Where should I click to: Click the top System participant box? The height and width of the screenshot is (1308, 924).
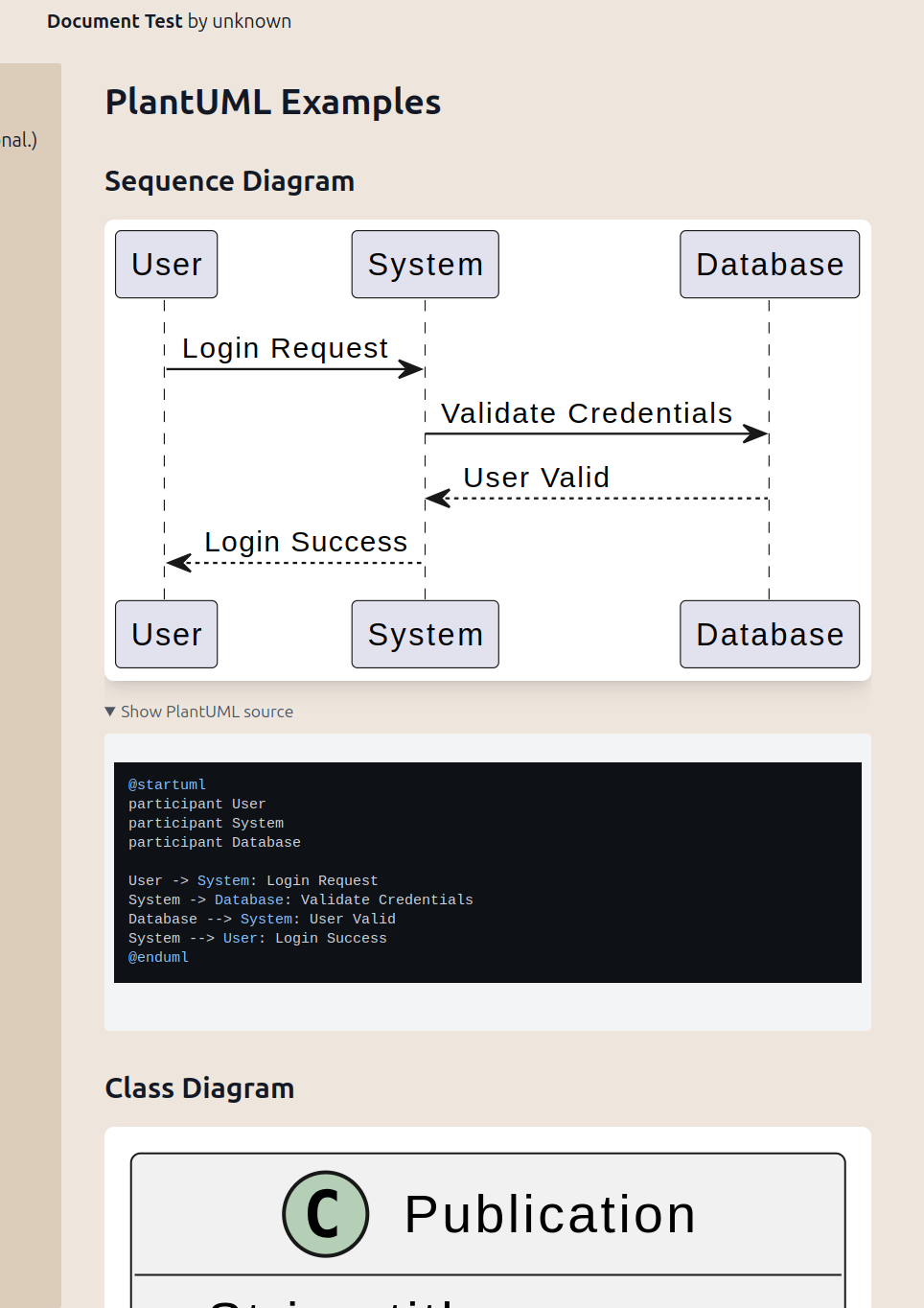[426, 265]
